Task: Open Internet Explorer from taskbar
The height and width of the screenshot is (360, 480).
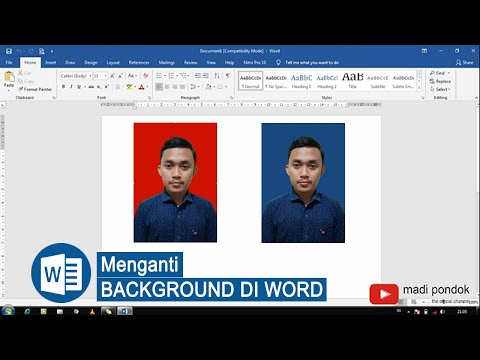Action: click(x=27, y=311)
